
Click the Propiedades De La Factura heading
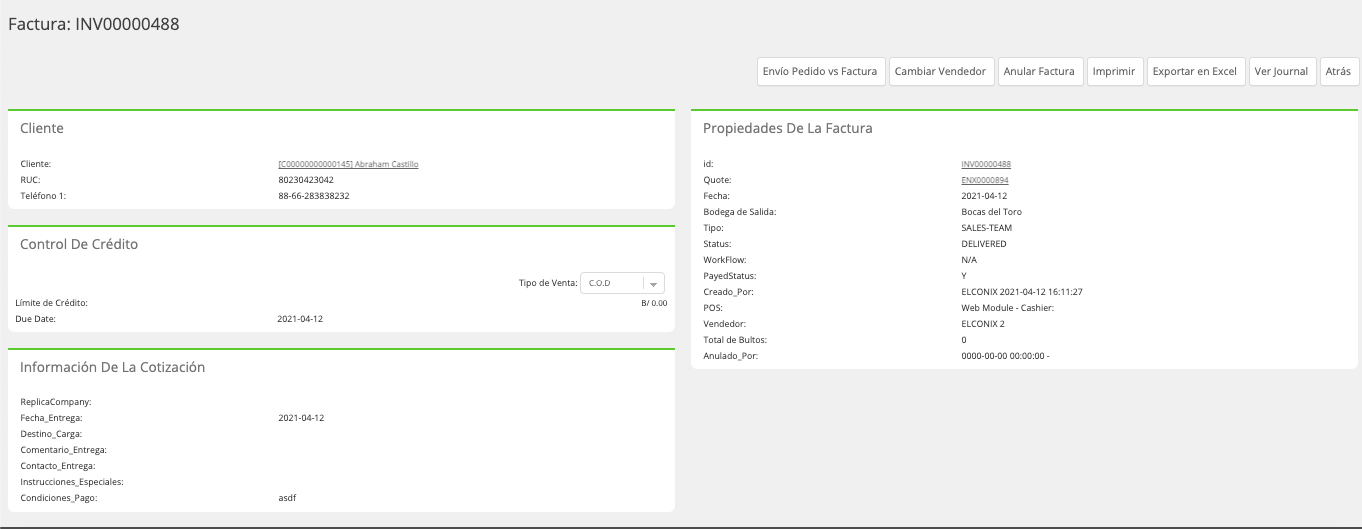coord(788,128)
